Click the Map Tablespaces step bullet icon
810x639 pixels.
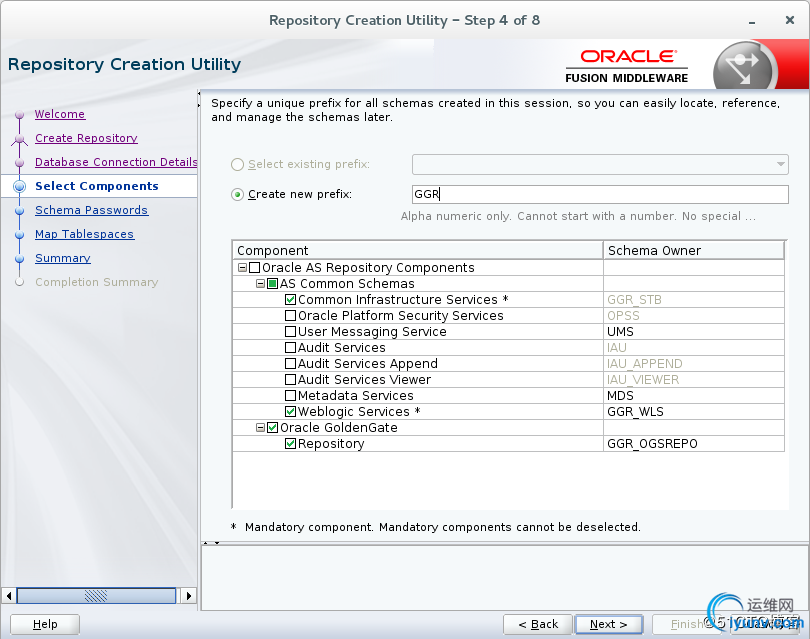click(20, 235)
